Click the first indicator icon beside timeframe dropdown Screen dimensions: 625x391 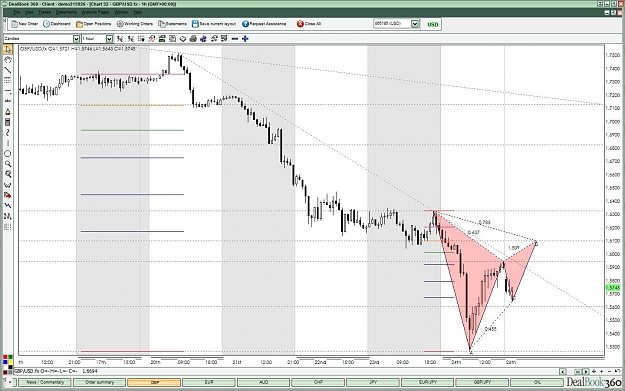(120, 39)
